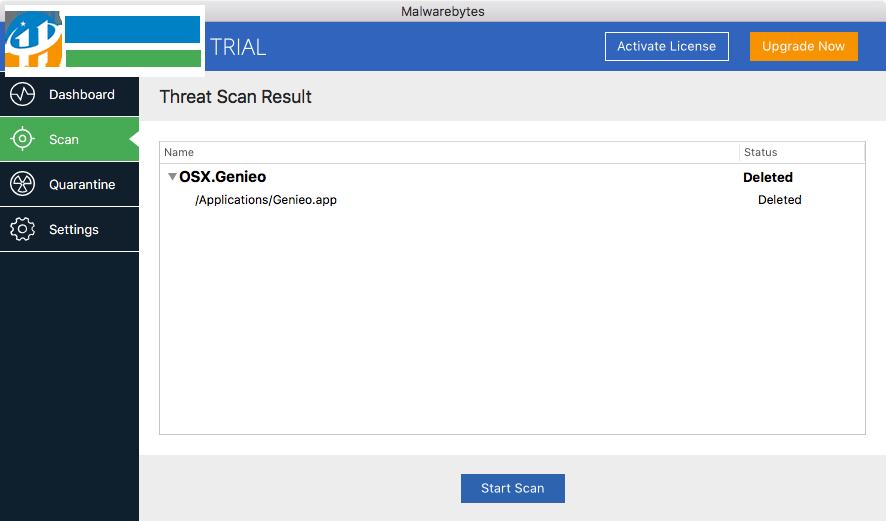Click the Activate License button
886x521 pixels.
pyautogui.click(x=667, y=46)
